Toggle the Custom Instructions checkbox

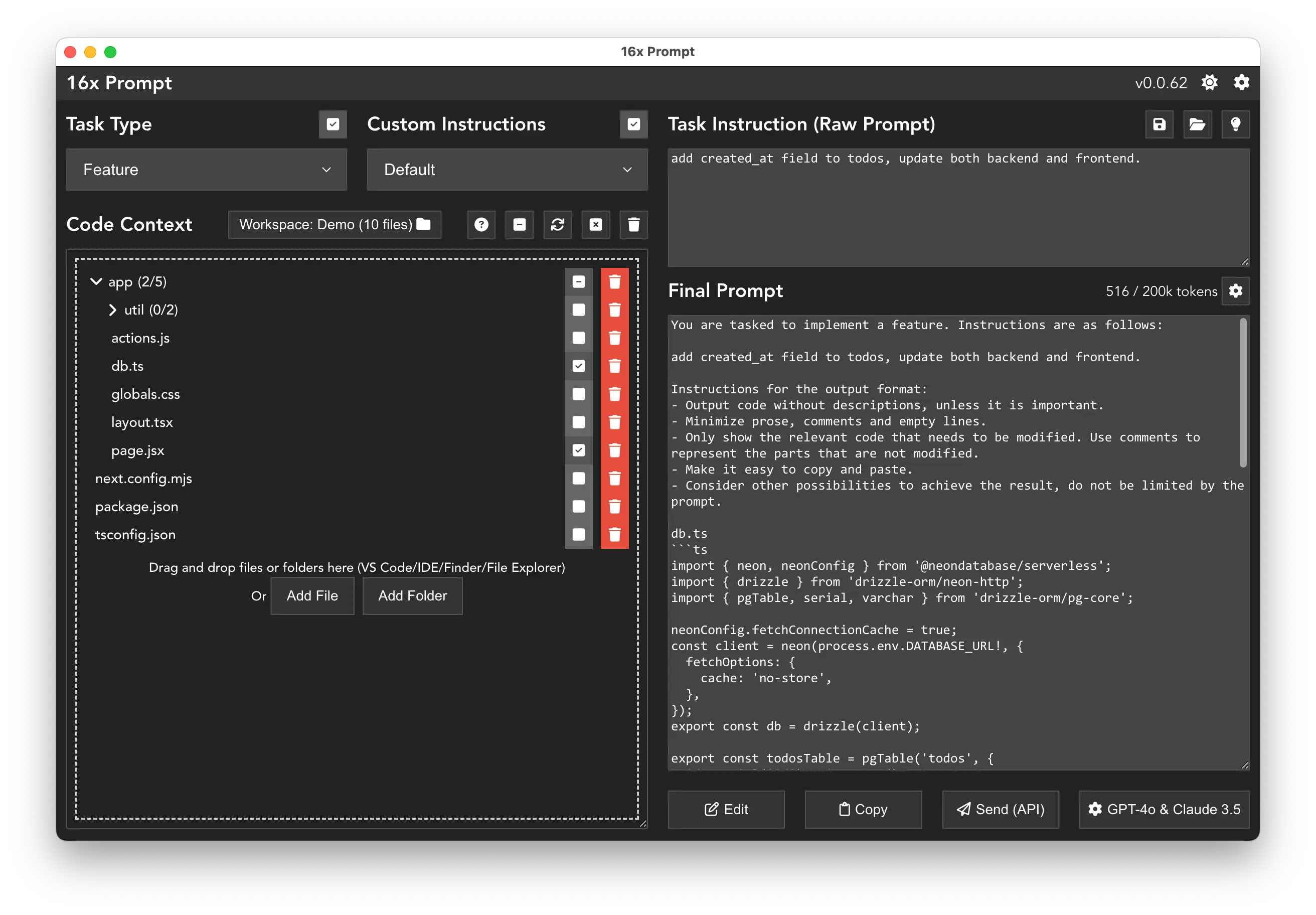coord(634,124)
